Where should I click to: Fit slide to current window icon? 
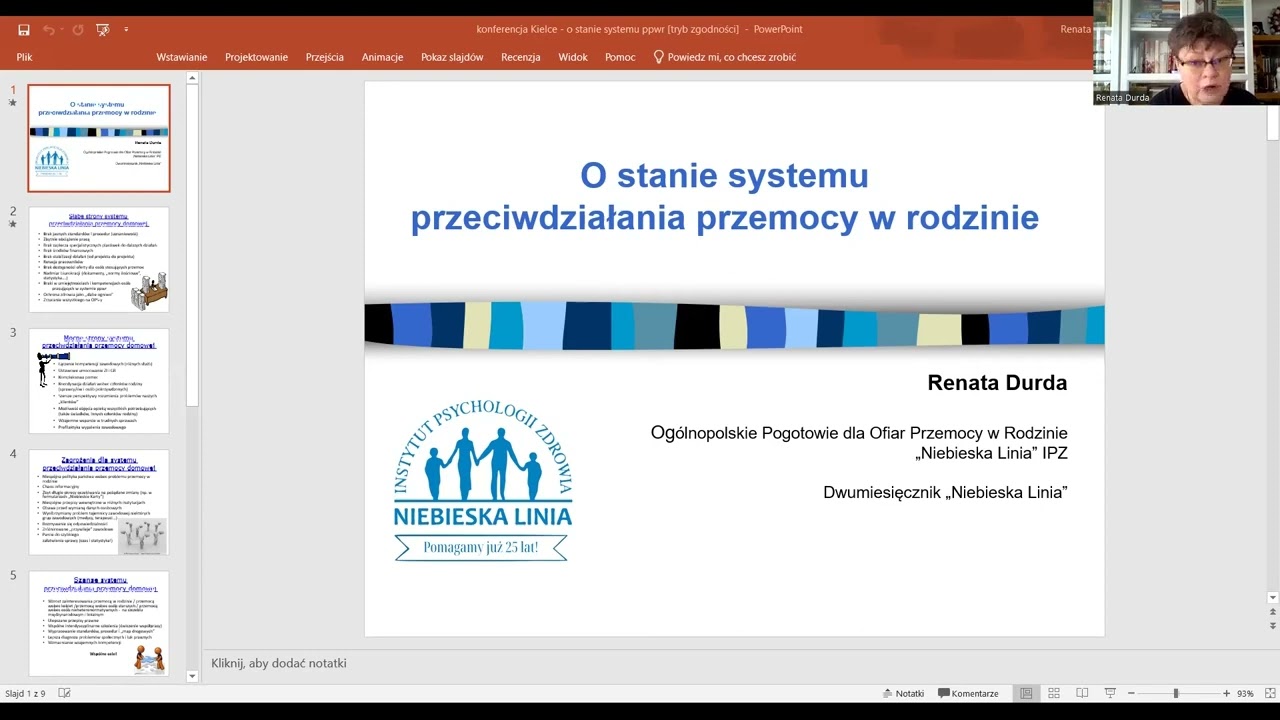(1270, 693)
